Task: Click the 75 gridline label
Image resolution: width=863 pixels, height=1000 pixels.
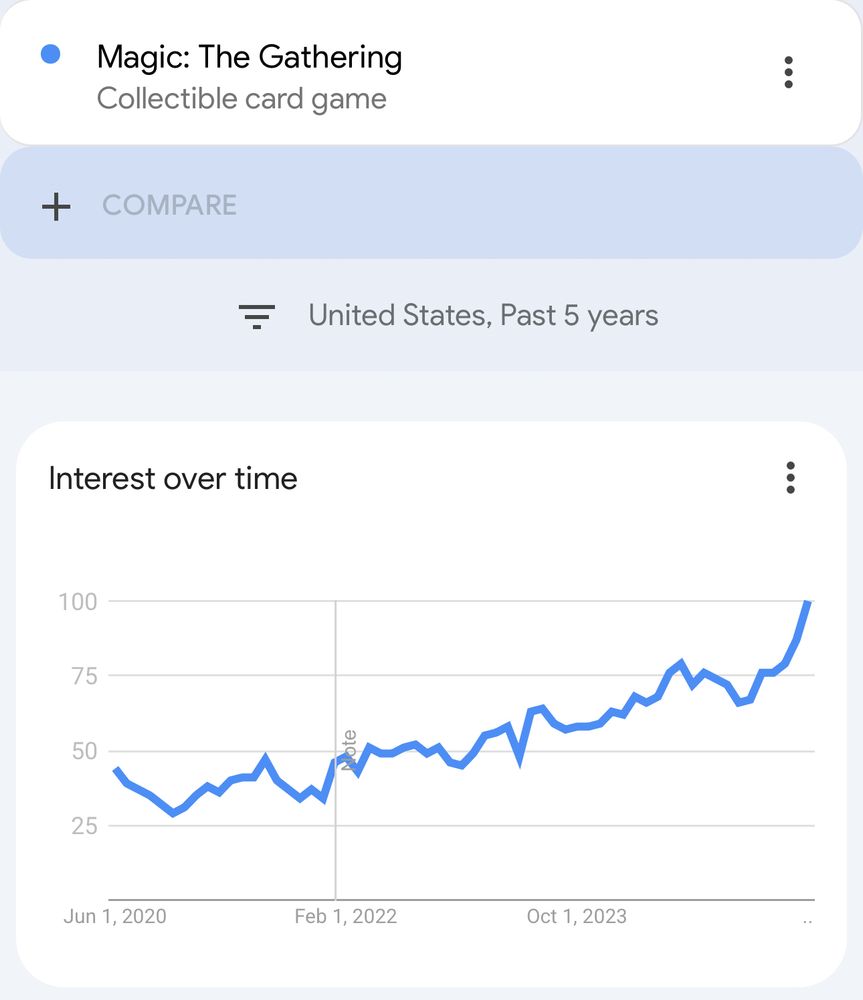Action: 84,676
